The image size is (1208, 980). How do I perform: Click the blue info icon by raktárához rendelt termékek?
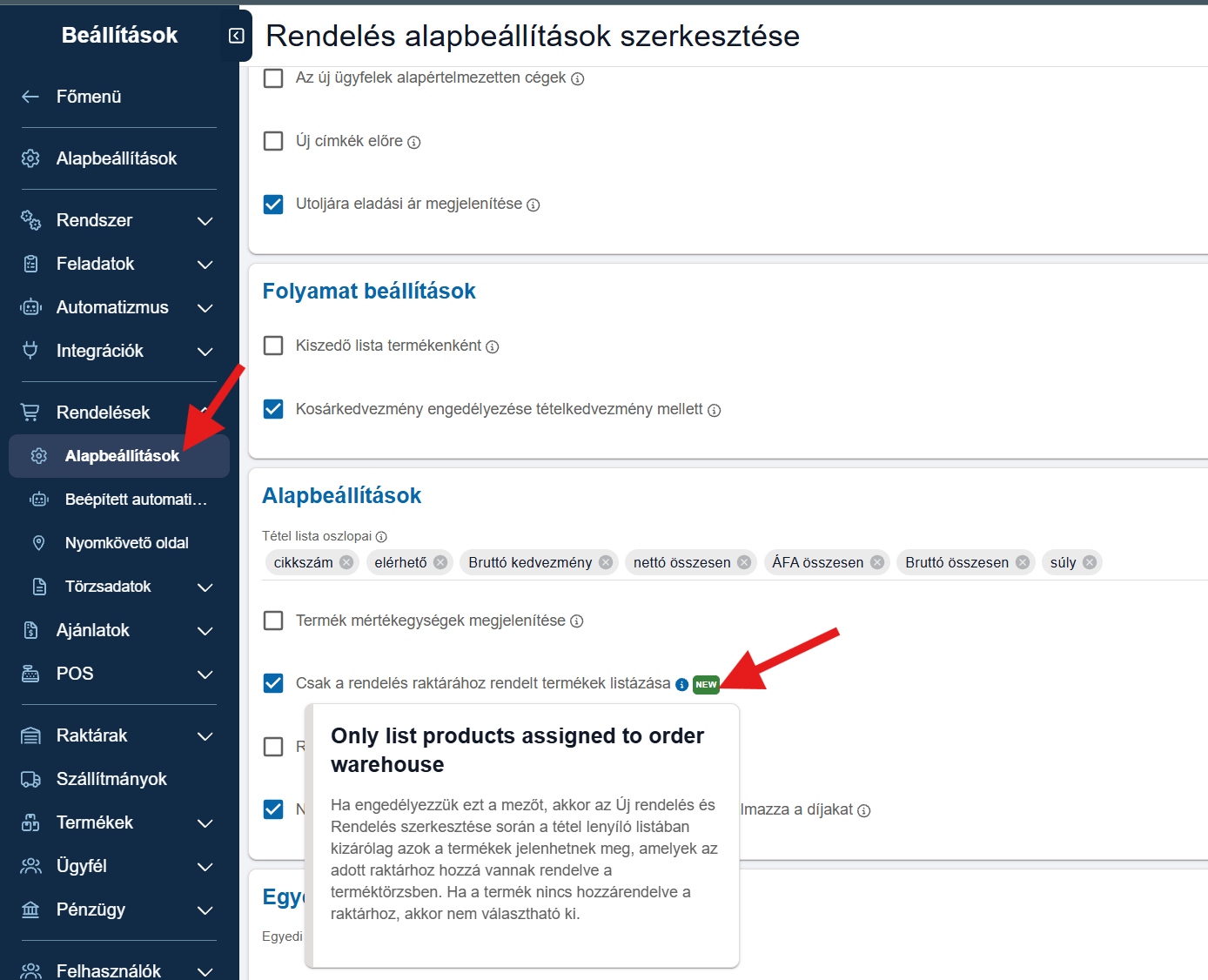681,684
